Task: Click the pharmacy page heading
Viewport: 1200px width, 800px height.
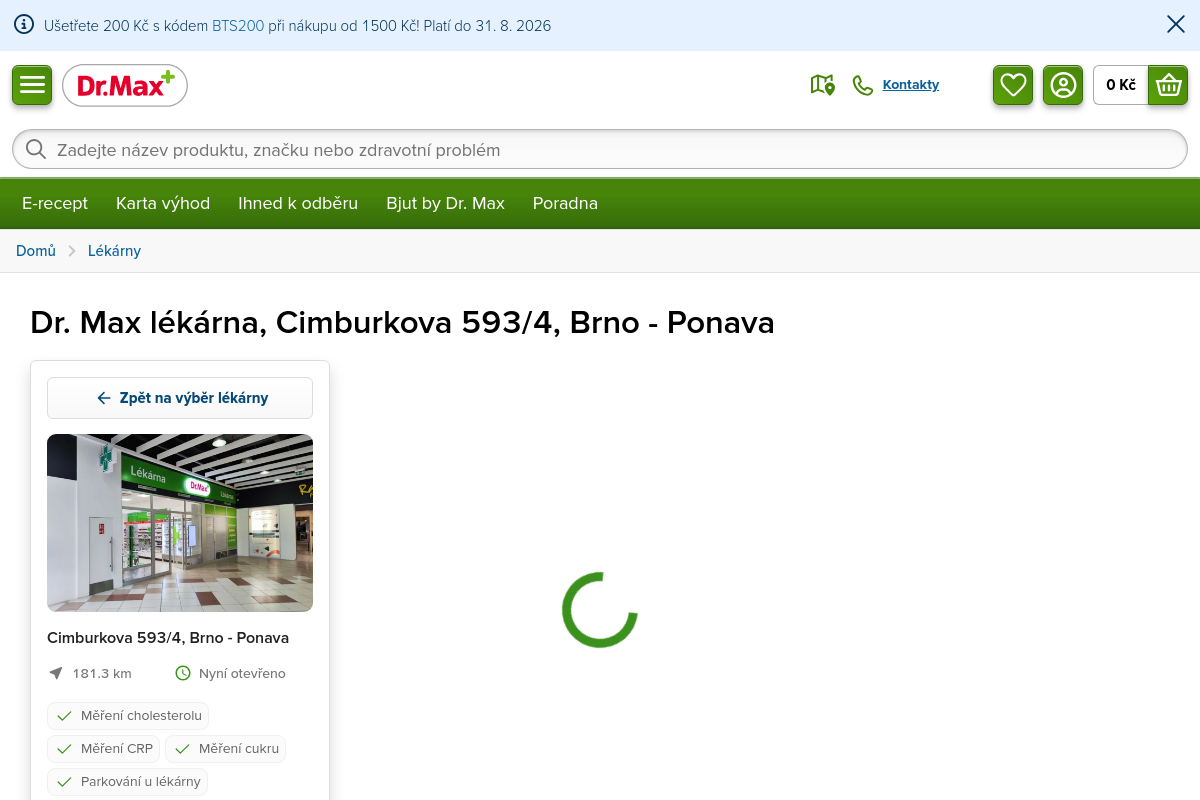Action: tap(402, 323)
